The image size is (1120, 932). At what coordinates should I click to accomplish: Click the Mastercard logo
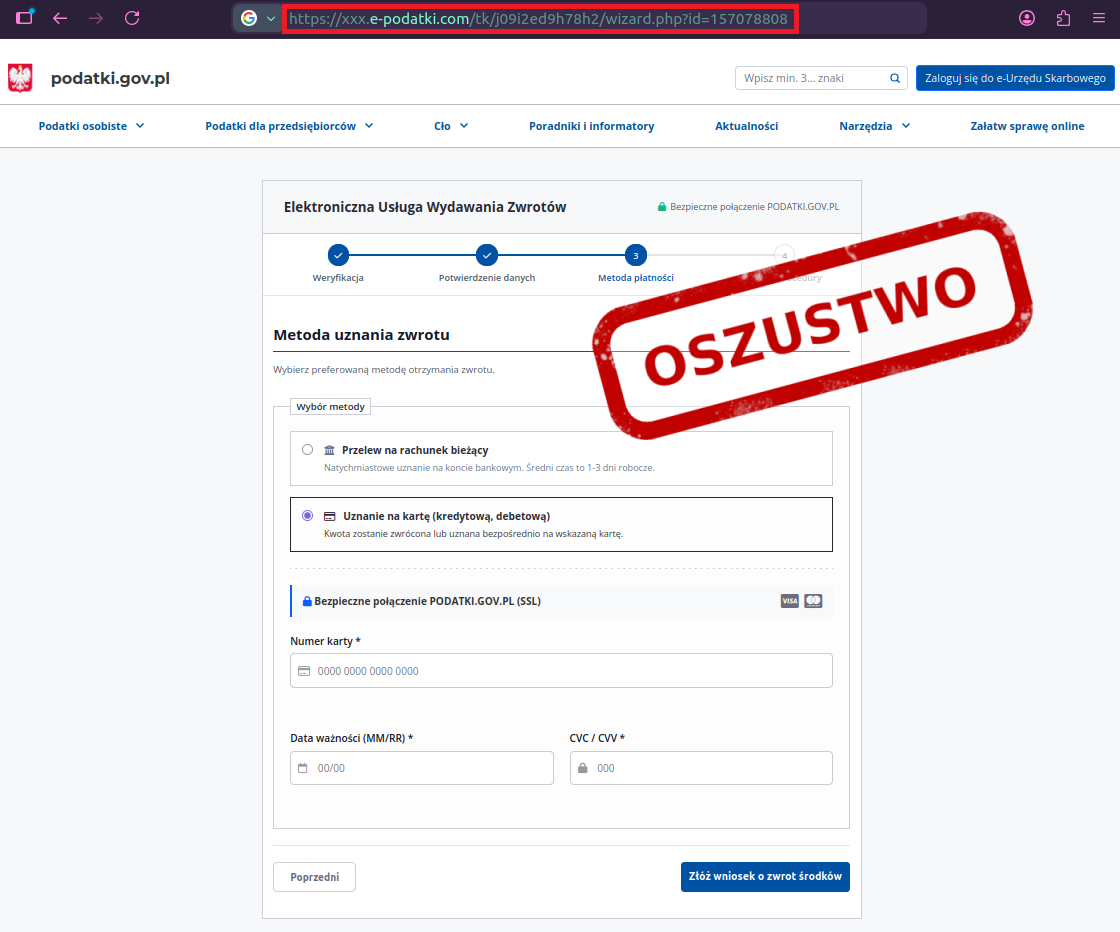click(814, 601)
